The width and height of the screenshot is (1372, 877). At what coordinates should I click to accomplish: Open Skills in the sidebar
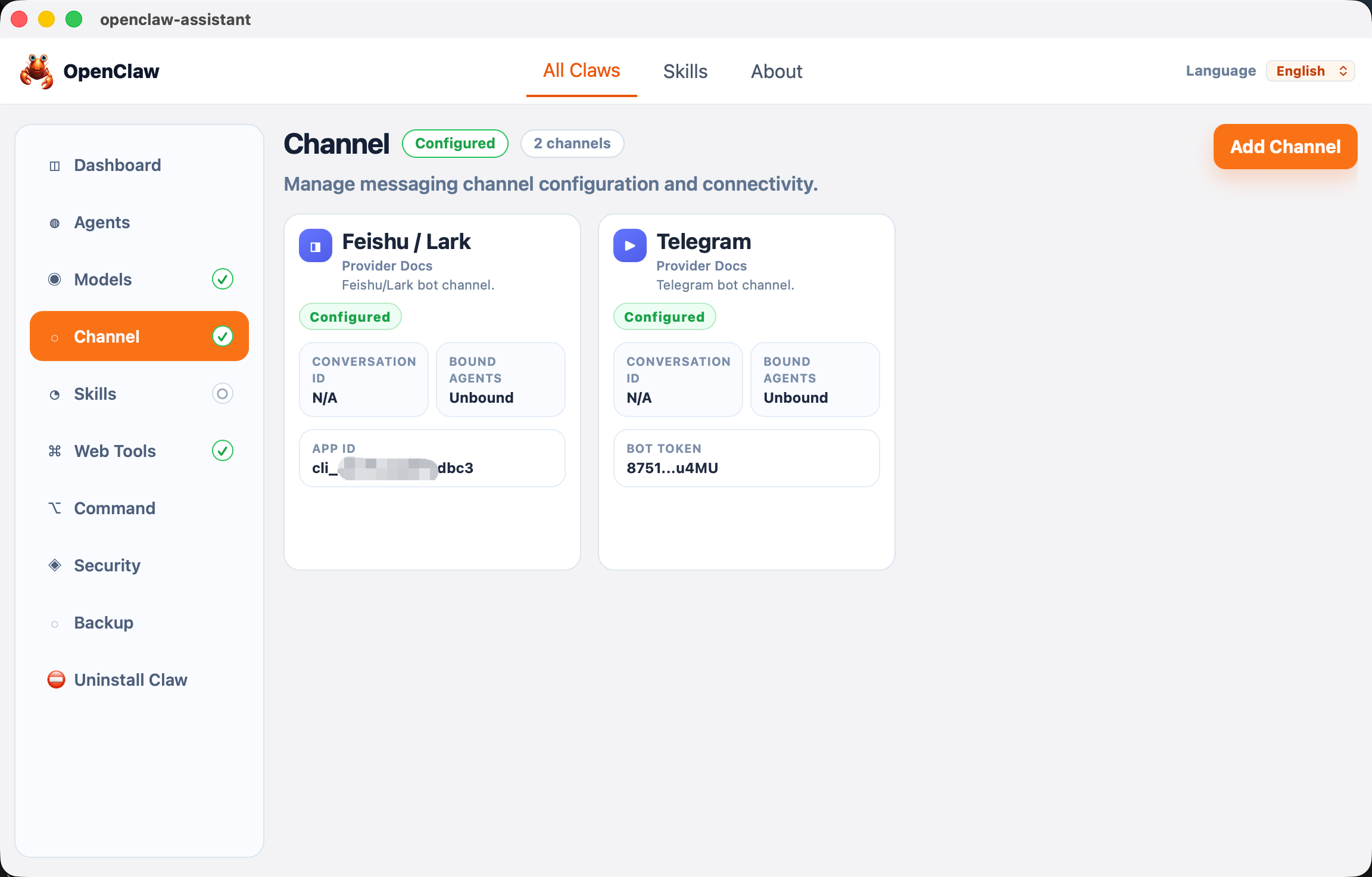pos(139,394)
